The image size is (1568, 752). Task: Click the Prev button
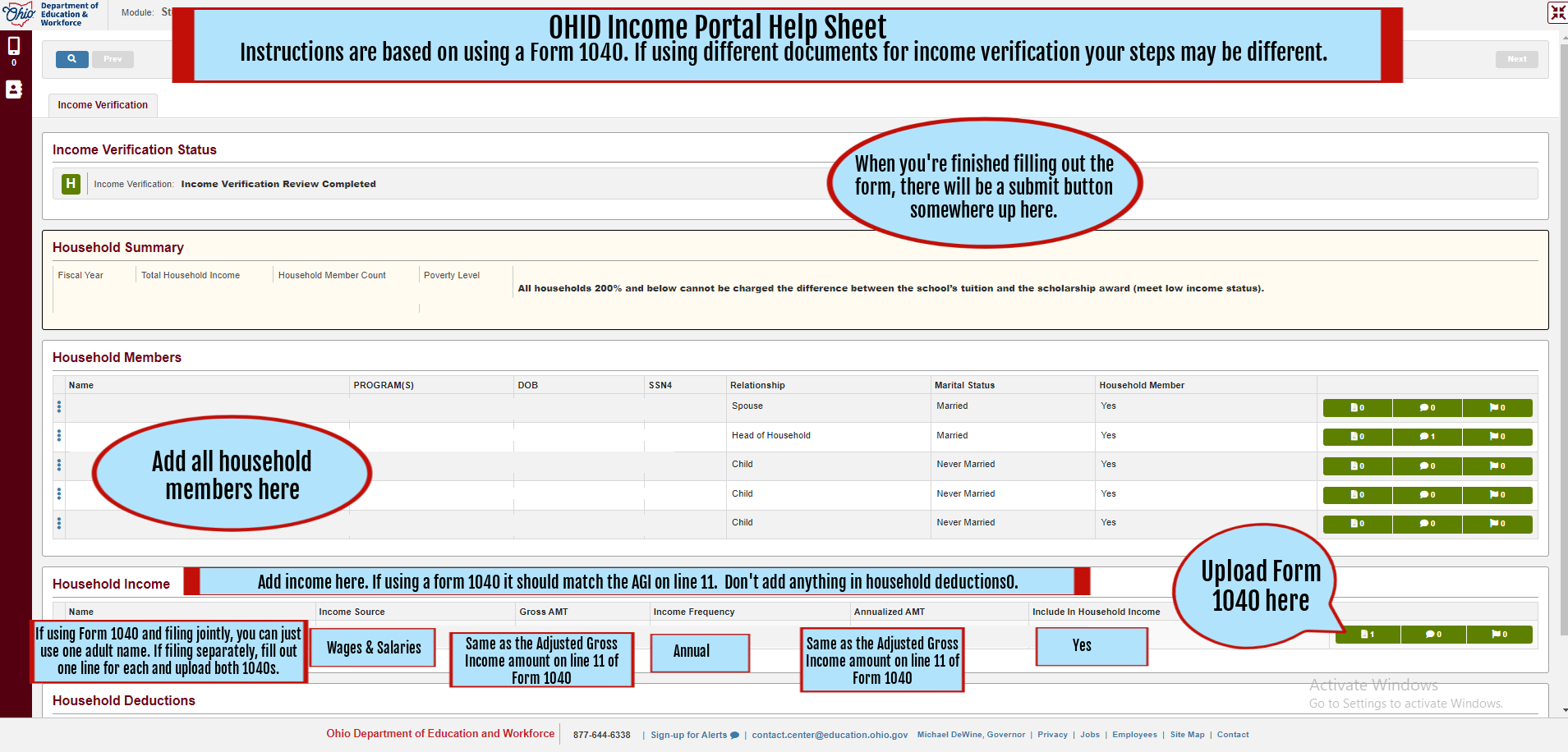[x=113, y=59]
